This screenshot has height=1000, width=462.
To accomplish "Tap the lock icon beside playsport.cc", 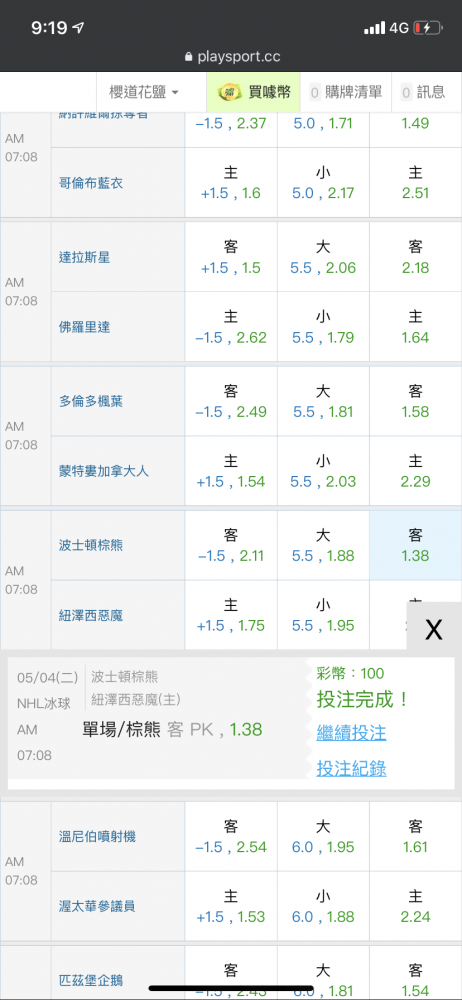I will (188, 57).
